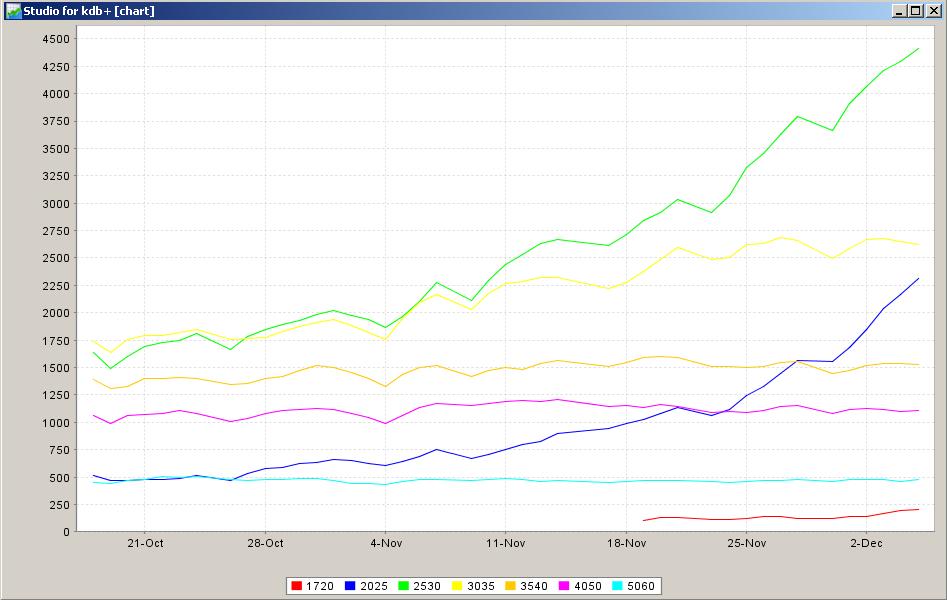Screen dimensions: 947x600
Task: Select the 2530 legend label
Action: click(x=426, y=586)
